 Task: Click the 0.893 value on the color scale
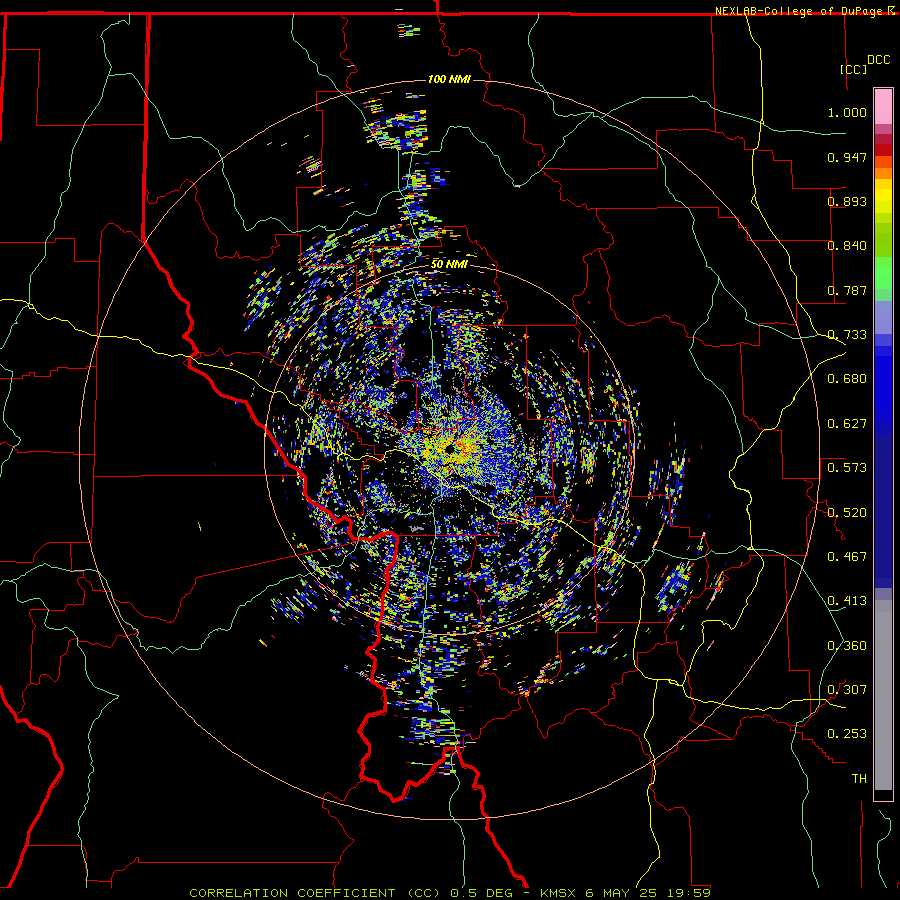pos(847,201)
